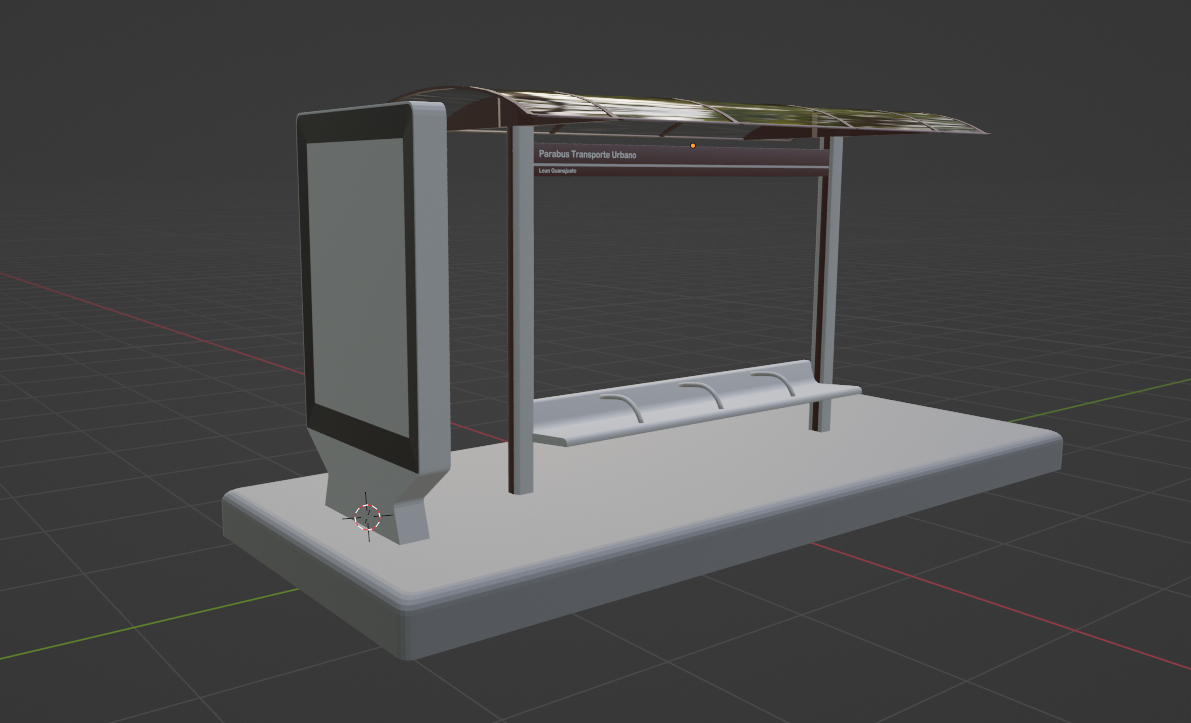
Task: Click the "Leon Guanajuato" small sign text
Action: 558,171
